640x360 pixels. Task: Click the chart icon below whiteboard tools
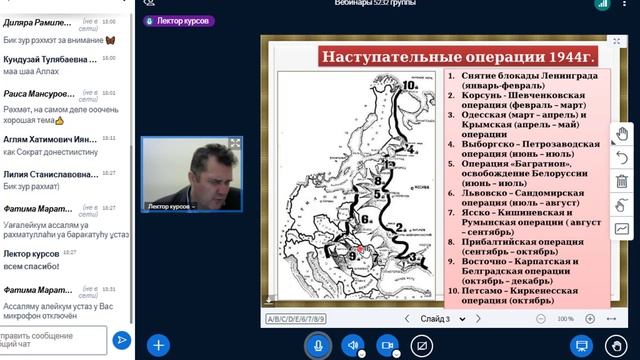[622, 229]
